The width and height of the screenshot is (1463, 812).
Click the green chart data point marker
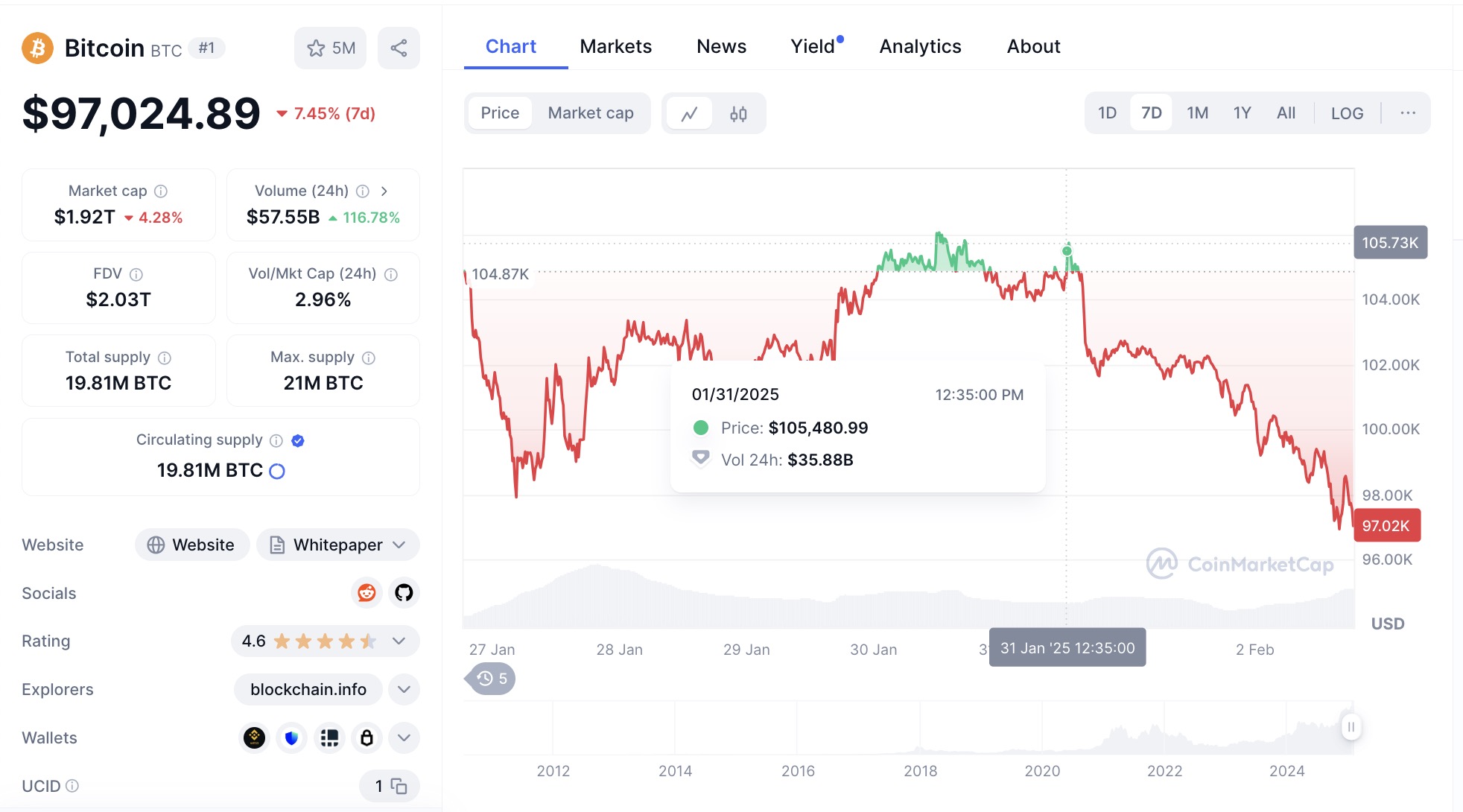pyautogui.click(x=1067, y=251)
